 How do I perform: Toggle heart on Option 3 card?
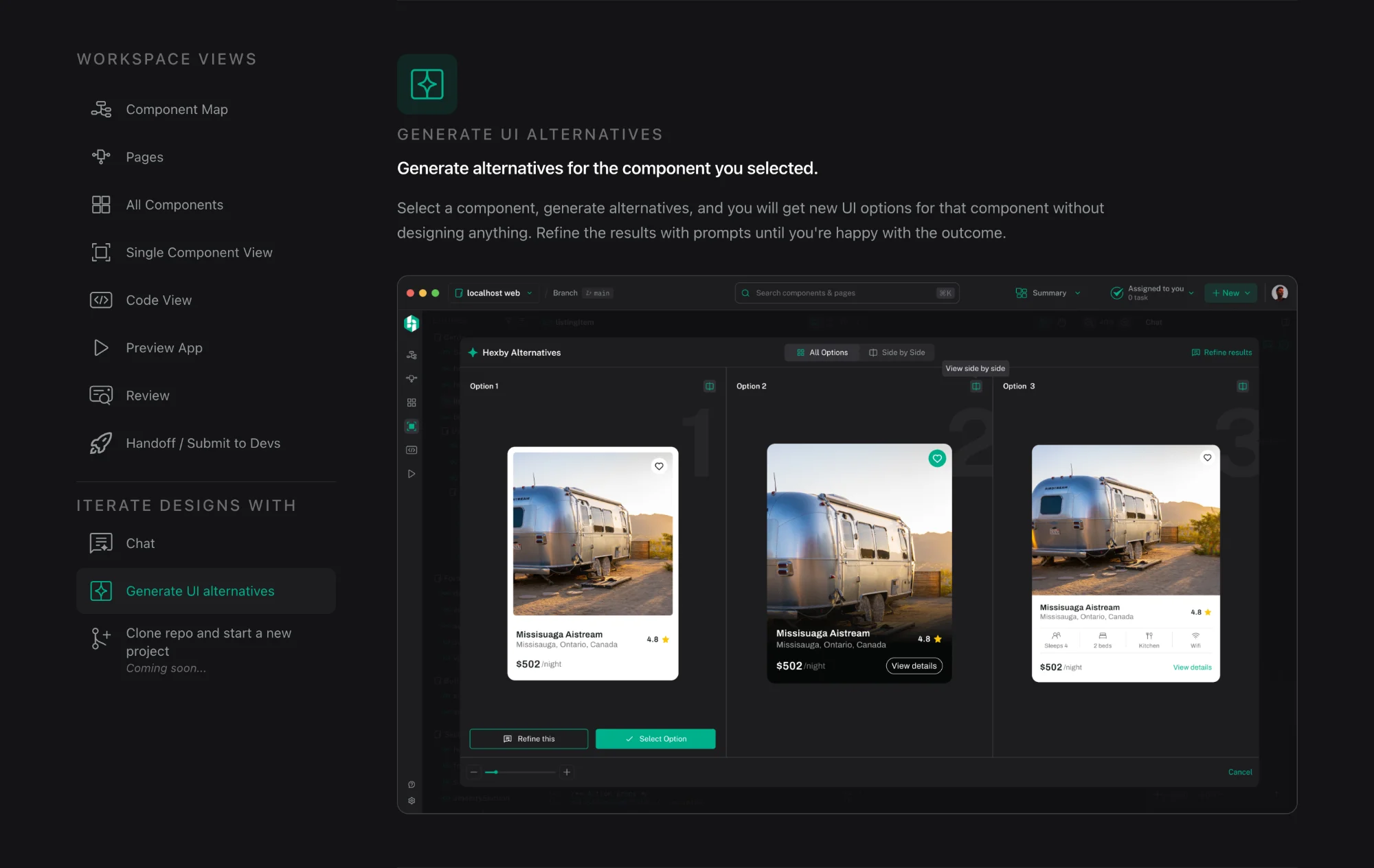[x=1207, y=457]
